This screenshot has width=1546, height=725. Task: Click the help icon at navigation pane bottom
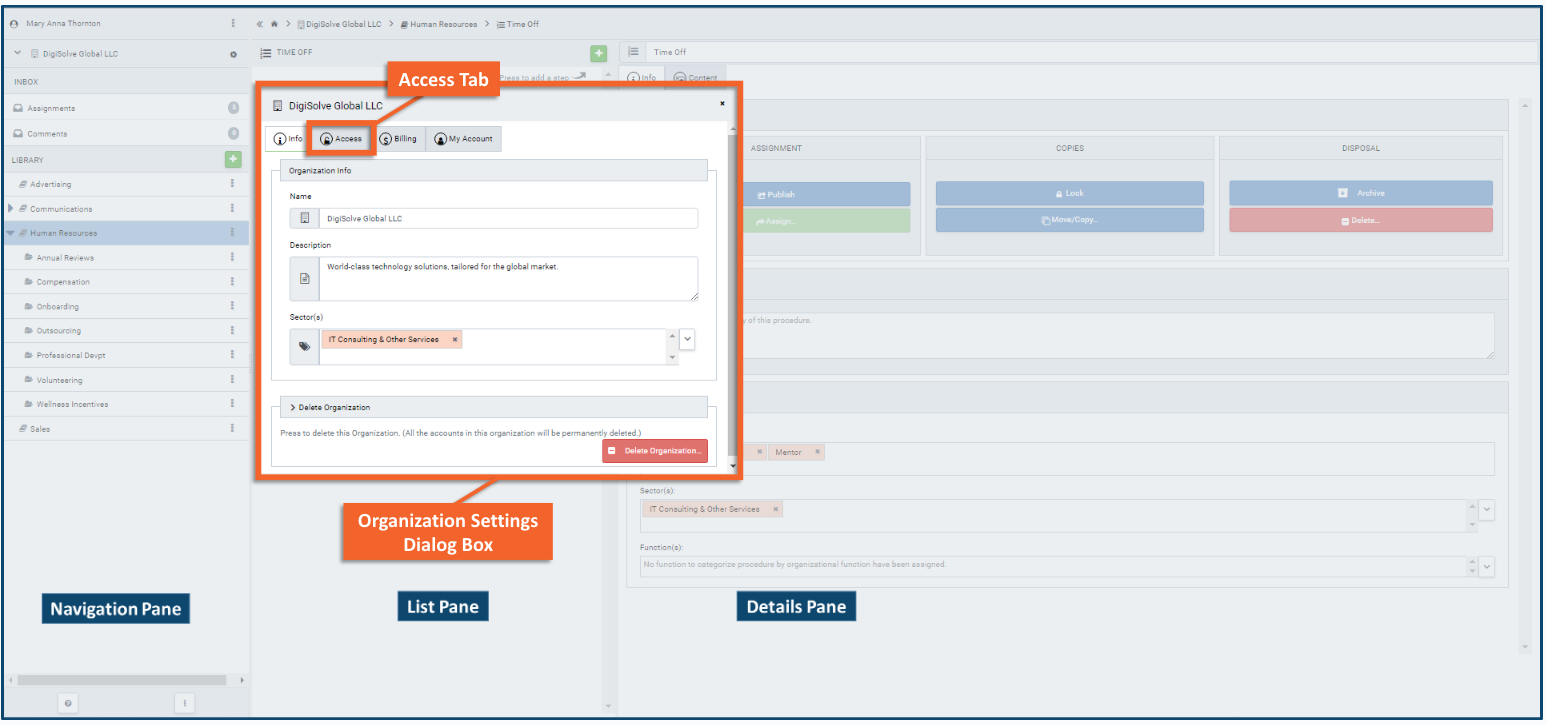[x=67, y=703]
